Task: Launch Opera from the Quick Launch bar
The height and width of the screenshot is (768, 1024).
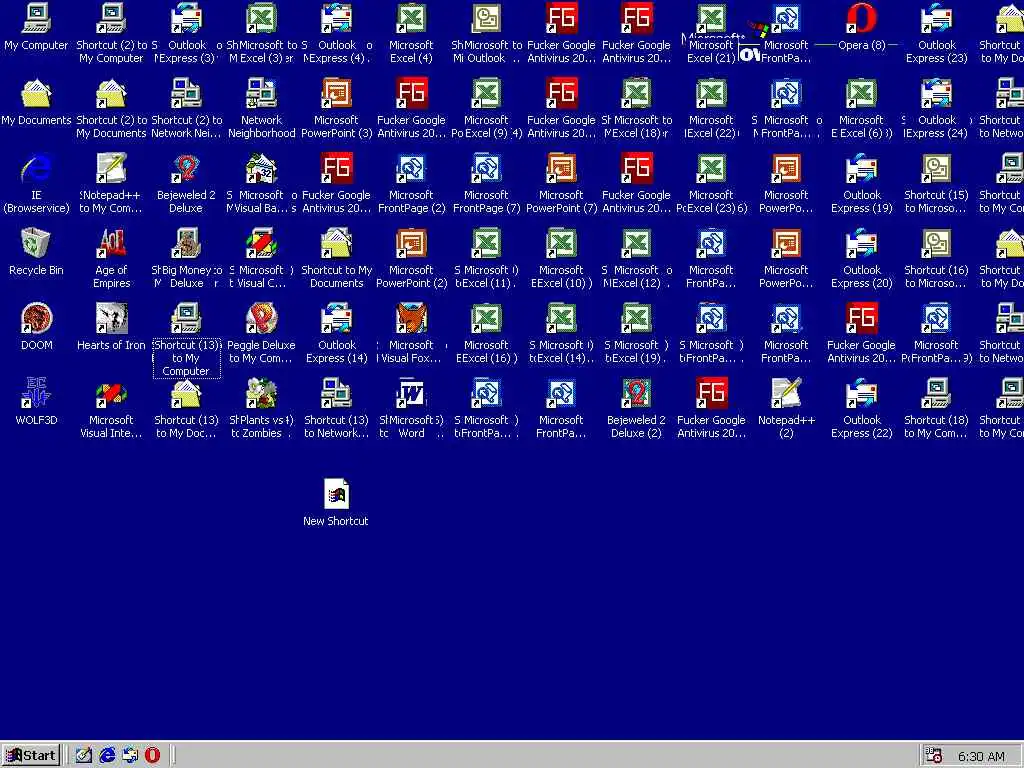Action: (152, 756)
